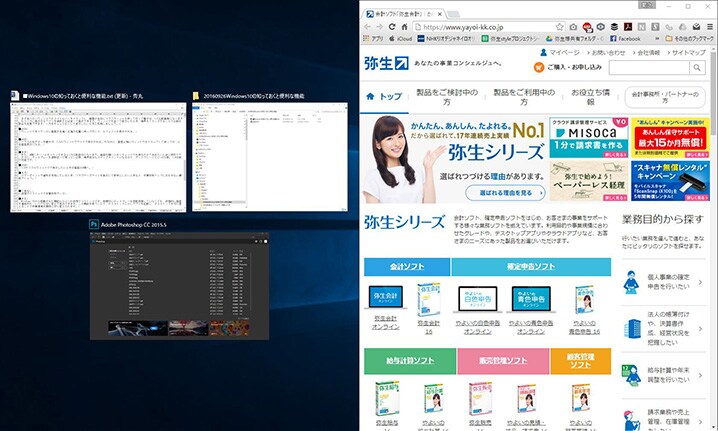Click the 会計ソフト category header
This screenshot has height=431, width=718.
[407, 267]
